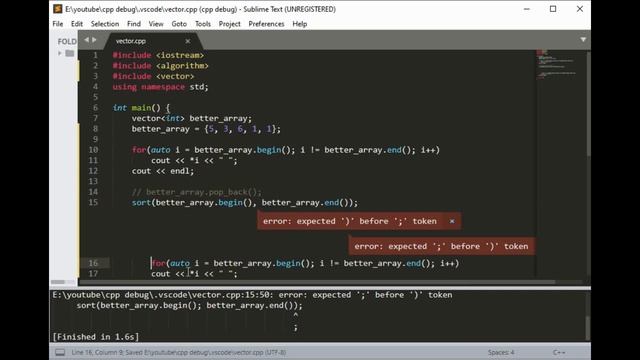Image resolution: width=640 pixels, height=360 pixels.
Task: Click the error: expected ')' before ';' message
Action: tap(350, 221)
